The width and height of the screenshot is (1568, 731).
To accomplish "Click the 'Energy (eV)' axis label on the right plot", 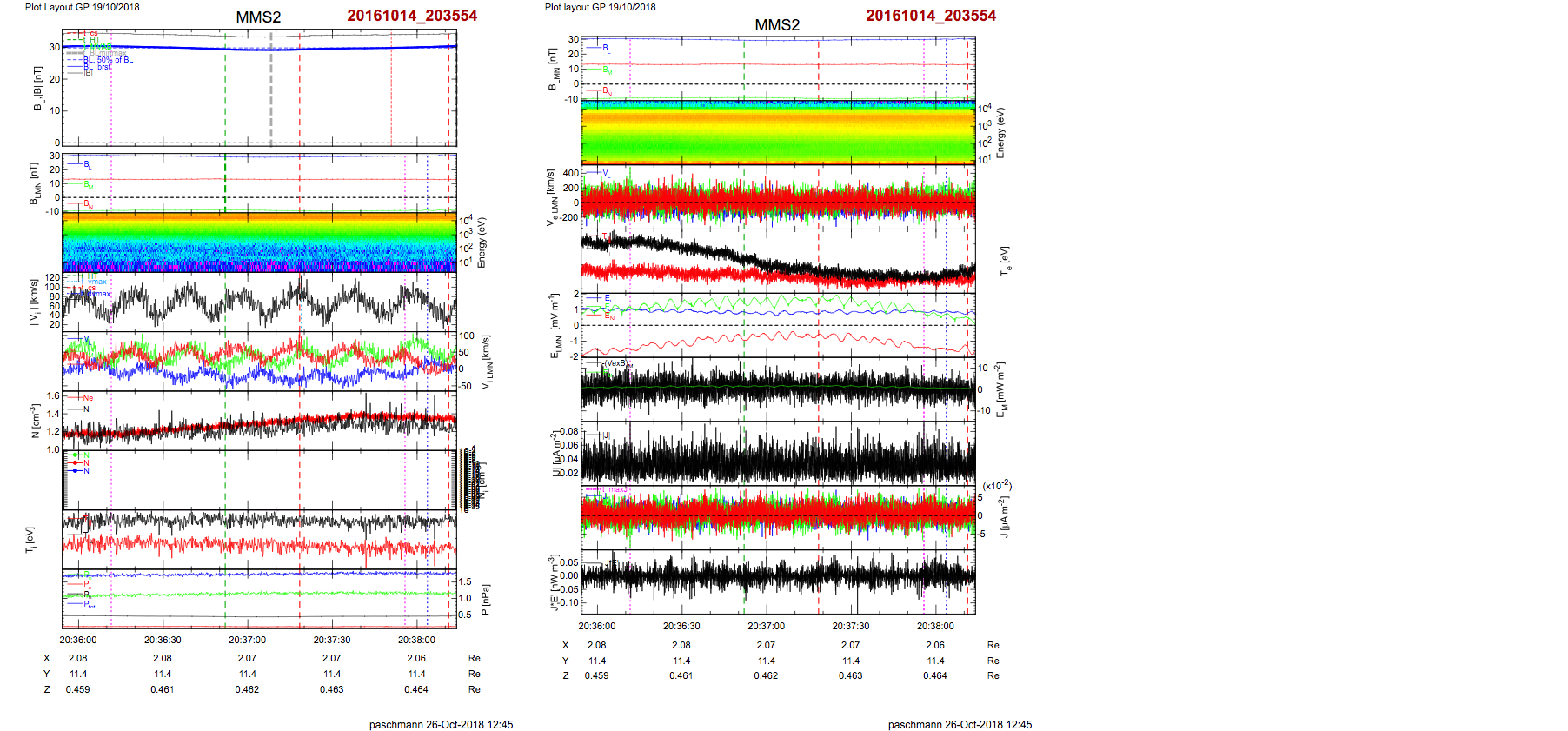I will click(1000, 133).
